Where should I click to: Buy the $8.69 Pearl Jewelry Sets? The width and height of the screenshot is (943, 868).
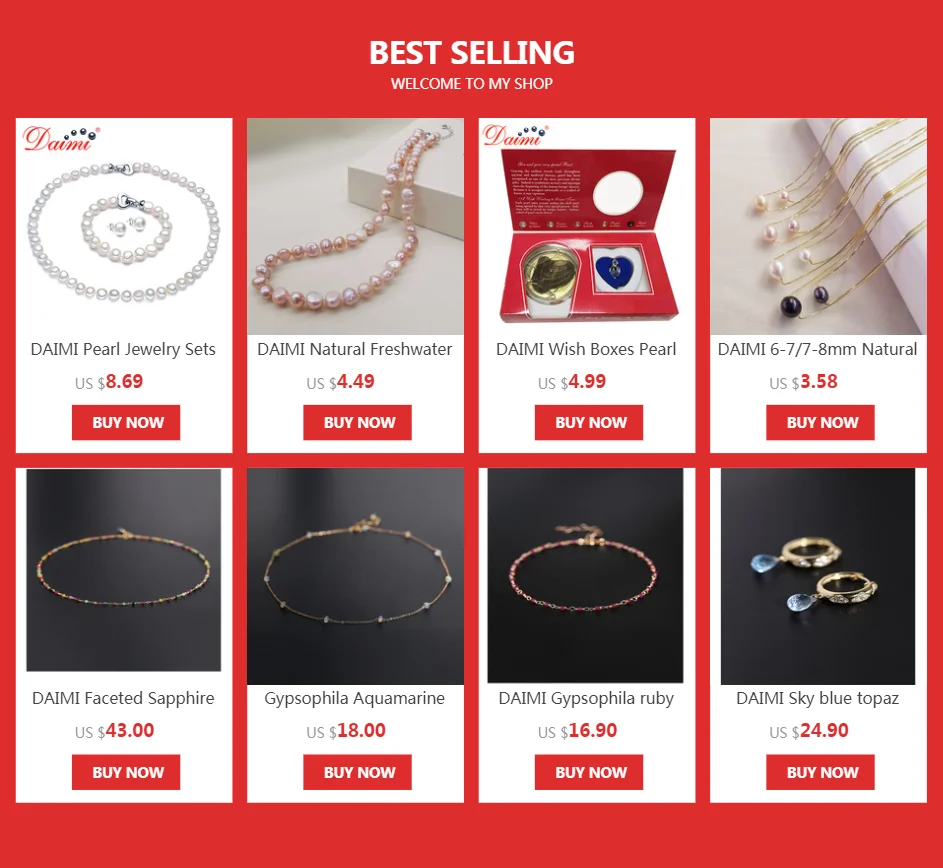pyautogui.click(x=126, y=422)
